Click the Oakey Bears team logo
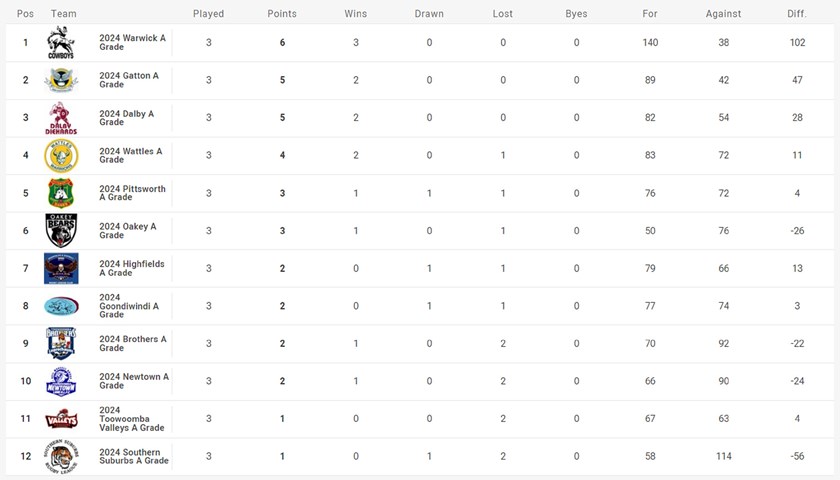840x480 pixels. tap(61, 230)
